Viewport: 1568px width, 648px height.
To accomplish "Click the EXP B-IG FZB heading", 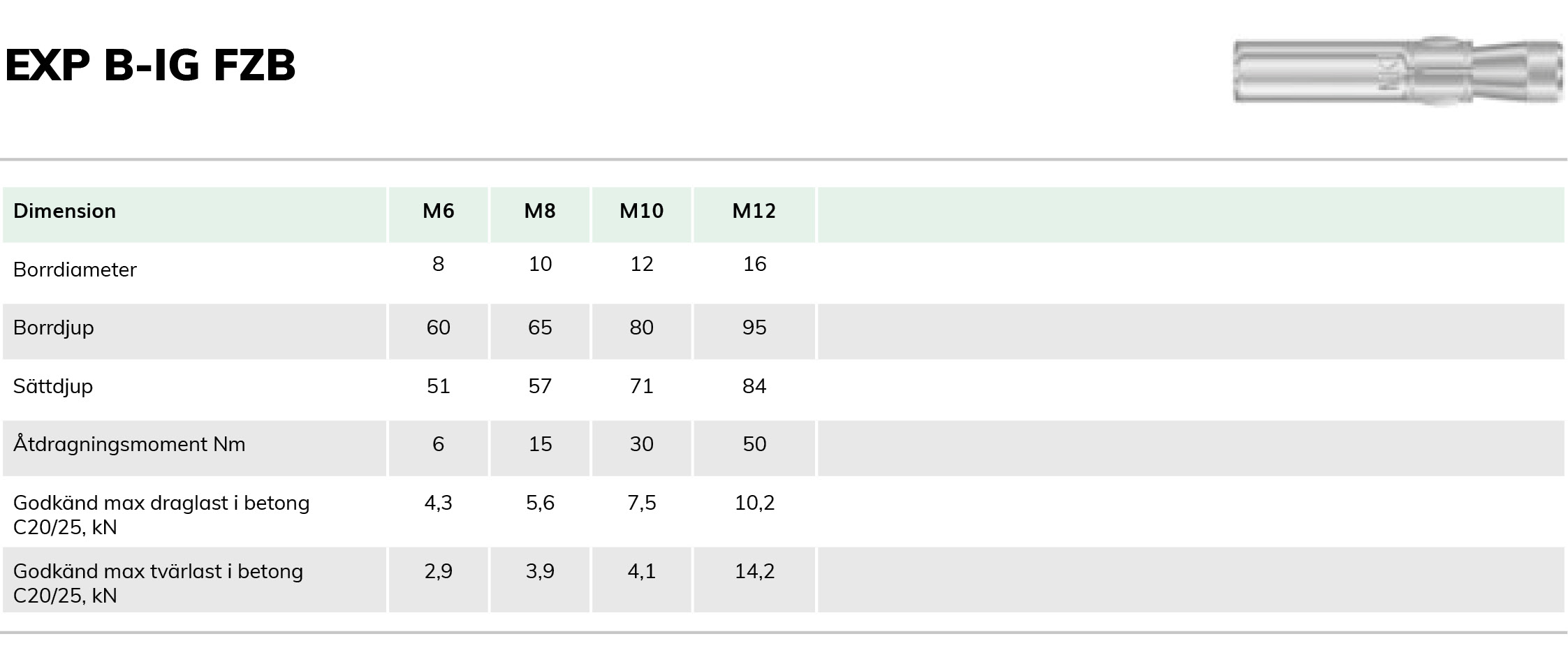I will [150, 66].
